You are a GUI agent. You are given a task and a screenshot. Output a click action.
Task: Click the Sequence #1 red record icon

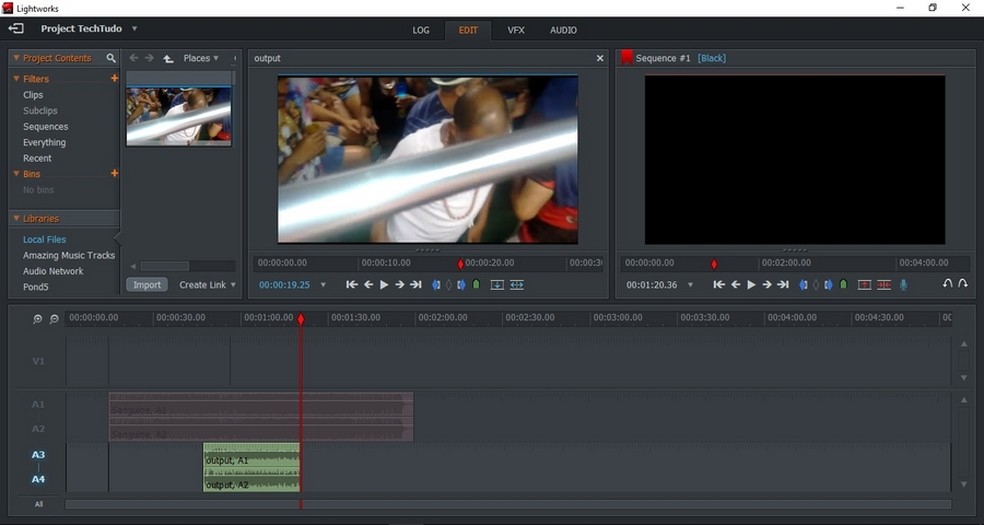[x=626, y=58]
